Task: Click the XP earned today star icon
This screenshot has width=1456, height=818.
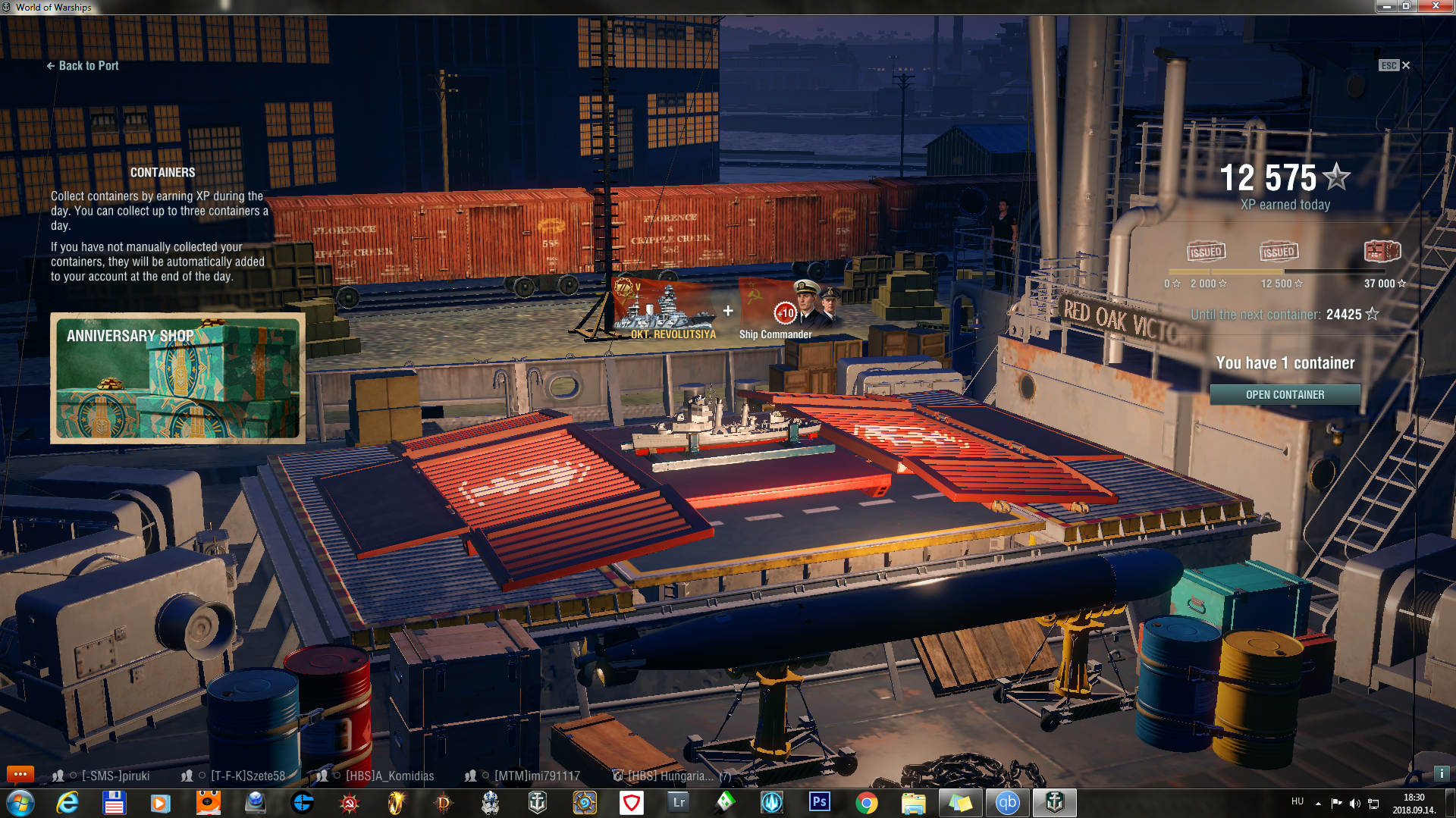Action: 1337,177
